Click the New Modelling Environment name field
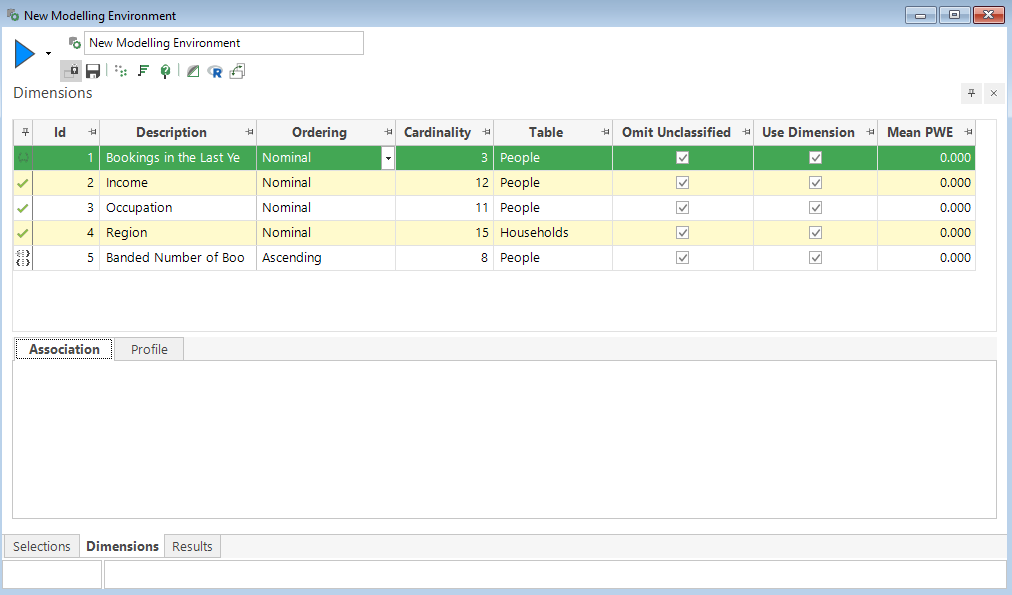Viewport: 1012px width, 595px height. 224,43
